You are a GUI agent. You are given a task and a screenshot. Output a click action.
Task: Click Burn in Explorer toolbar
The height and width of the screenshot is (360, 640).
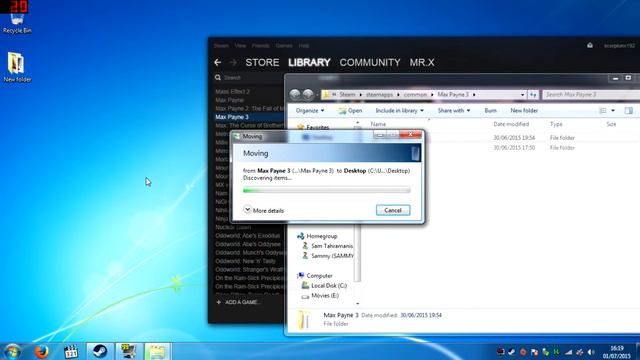pos(490,111)
